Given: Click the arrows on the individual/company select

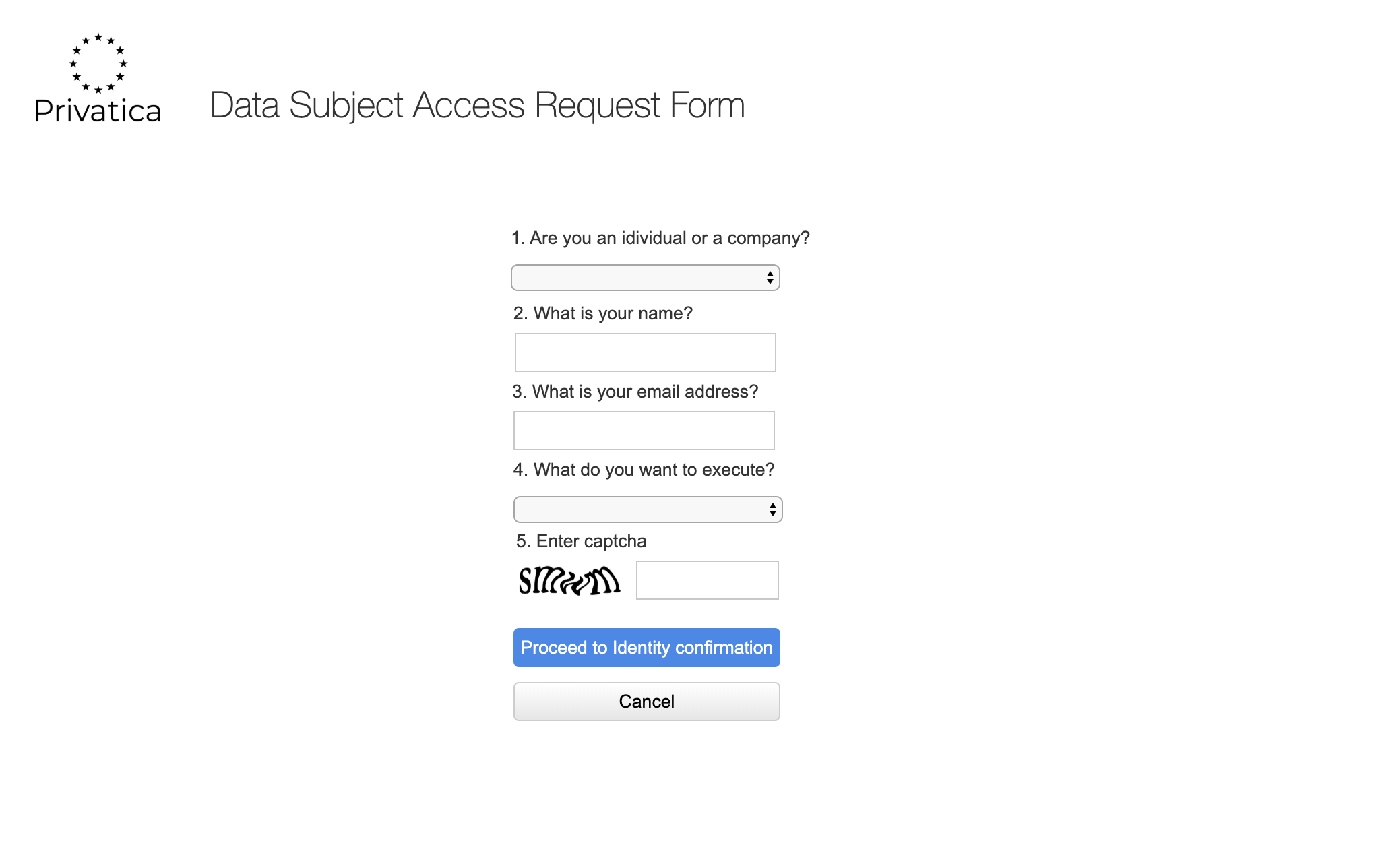Looking at the screenshot, I should coord(770,278).
